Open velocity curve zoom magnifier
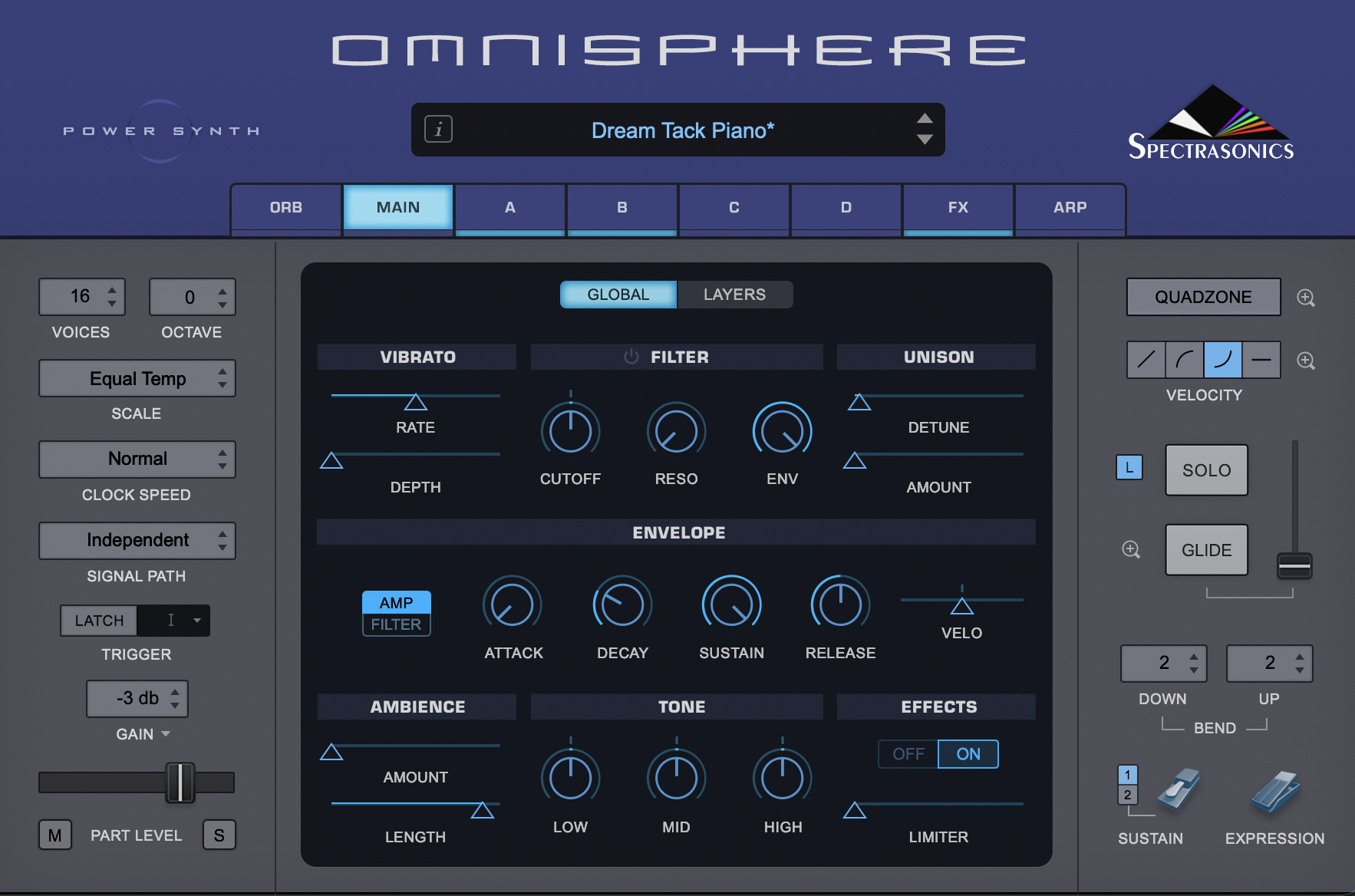This screenshot has width=1355, height=896. (1306, 361)
